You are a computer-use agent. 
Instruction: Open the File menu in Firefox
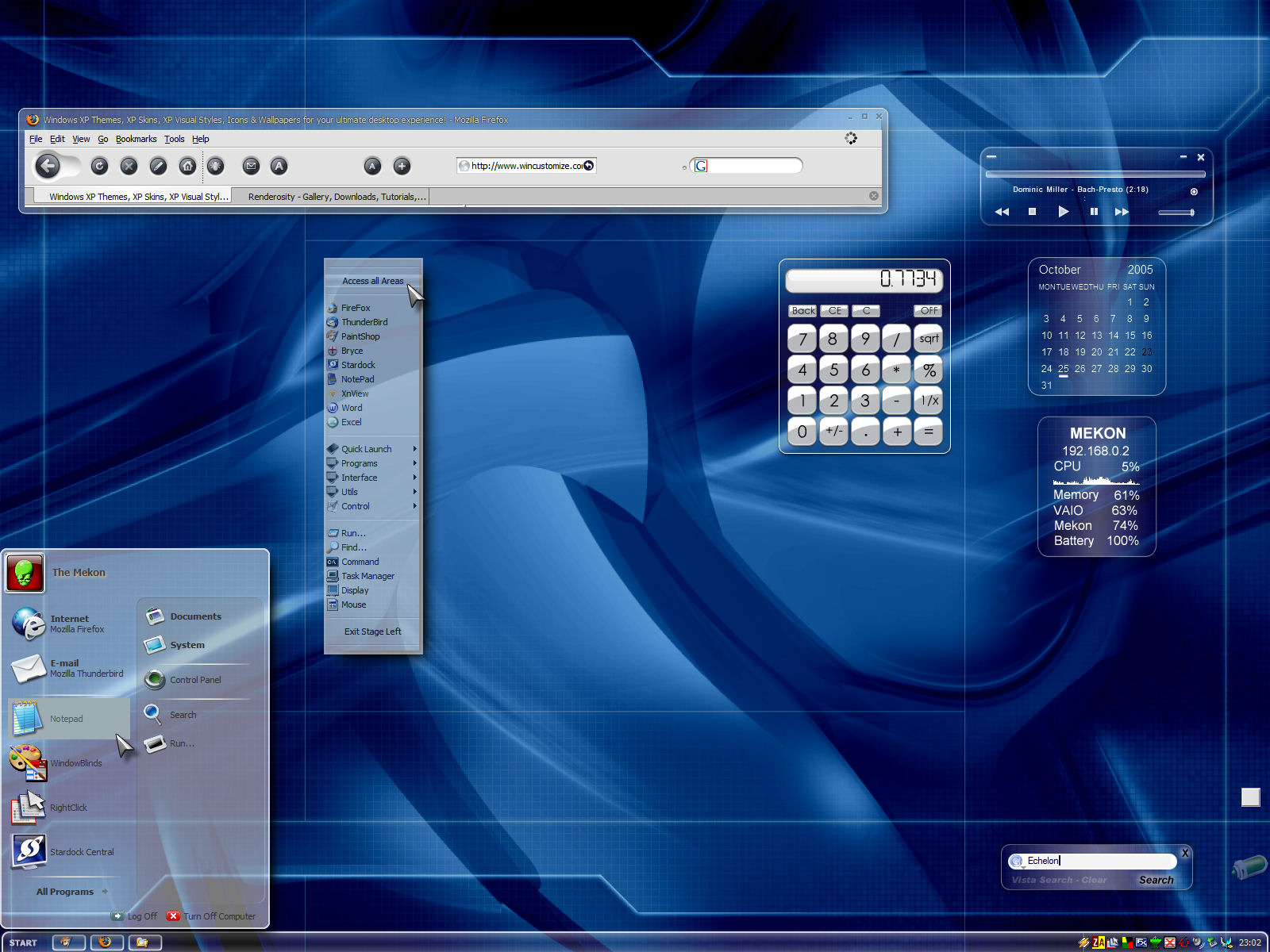[x=36, y=139]
